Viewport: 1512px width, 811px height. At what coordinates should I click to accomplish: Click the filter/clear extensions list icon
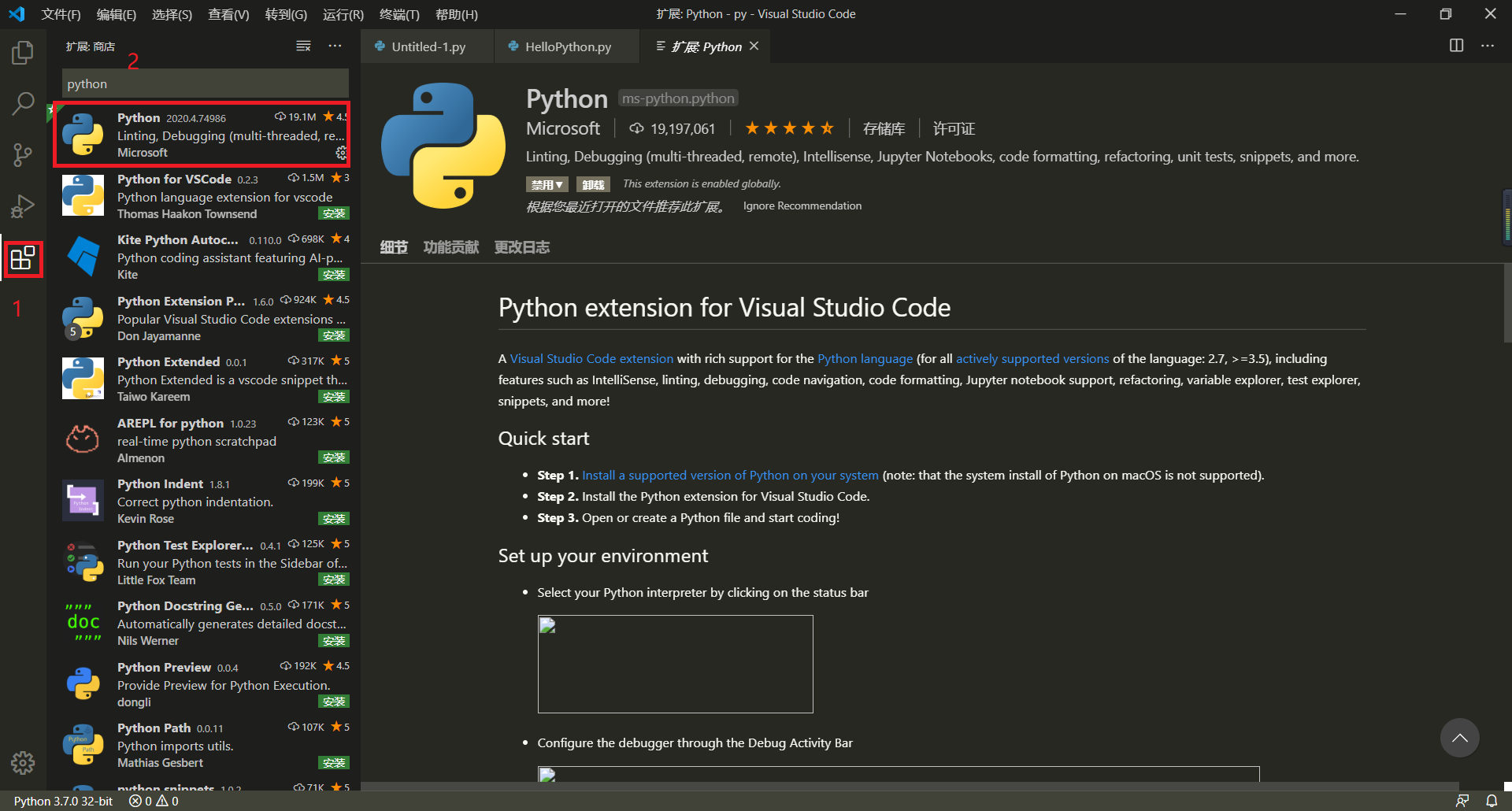(303, 46)
